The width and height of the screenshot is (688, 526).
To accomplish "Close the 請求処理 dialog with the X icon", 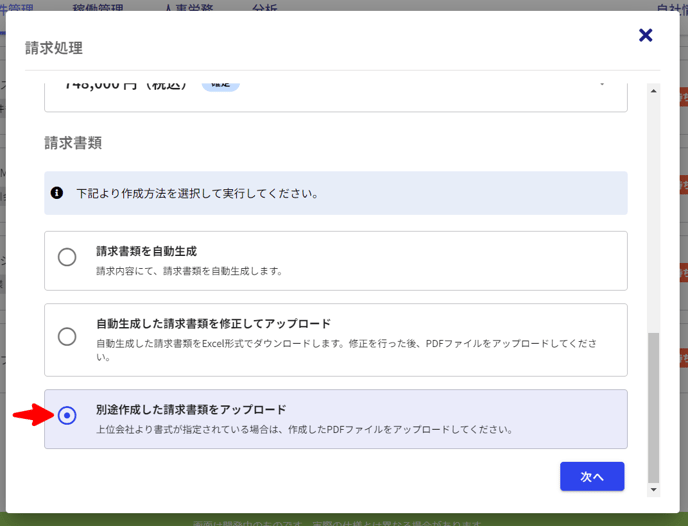I will (645, 36).
